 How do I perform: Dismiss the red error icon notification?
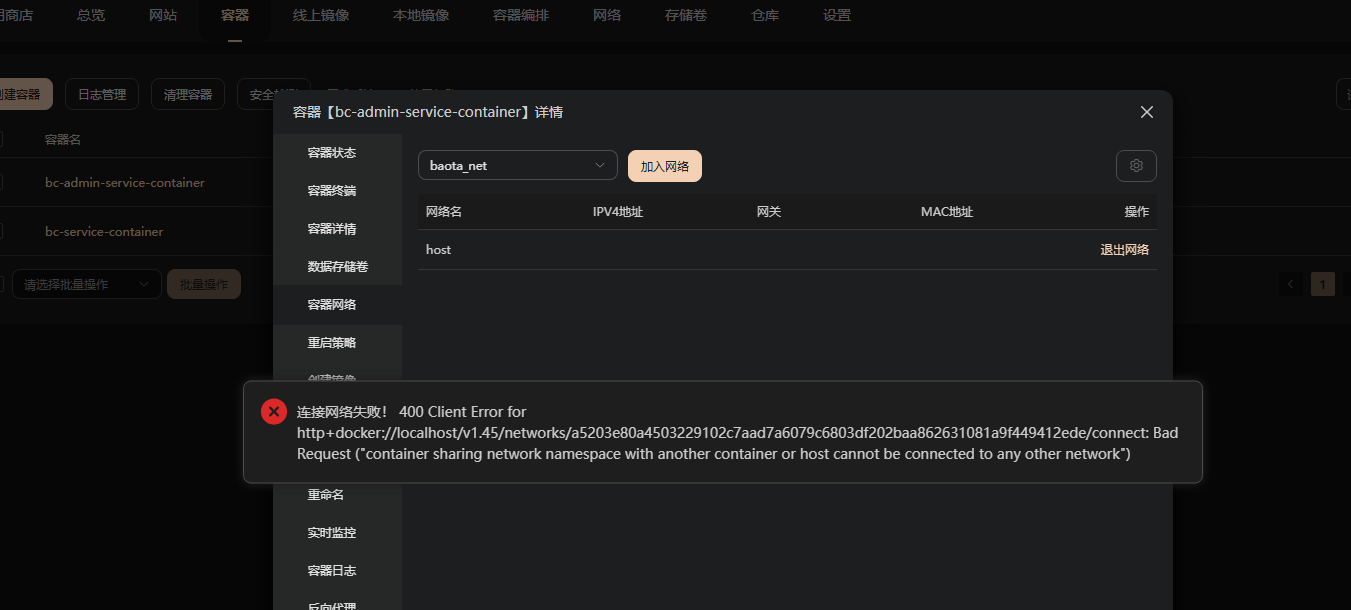click(274, 412)
